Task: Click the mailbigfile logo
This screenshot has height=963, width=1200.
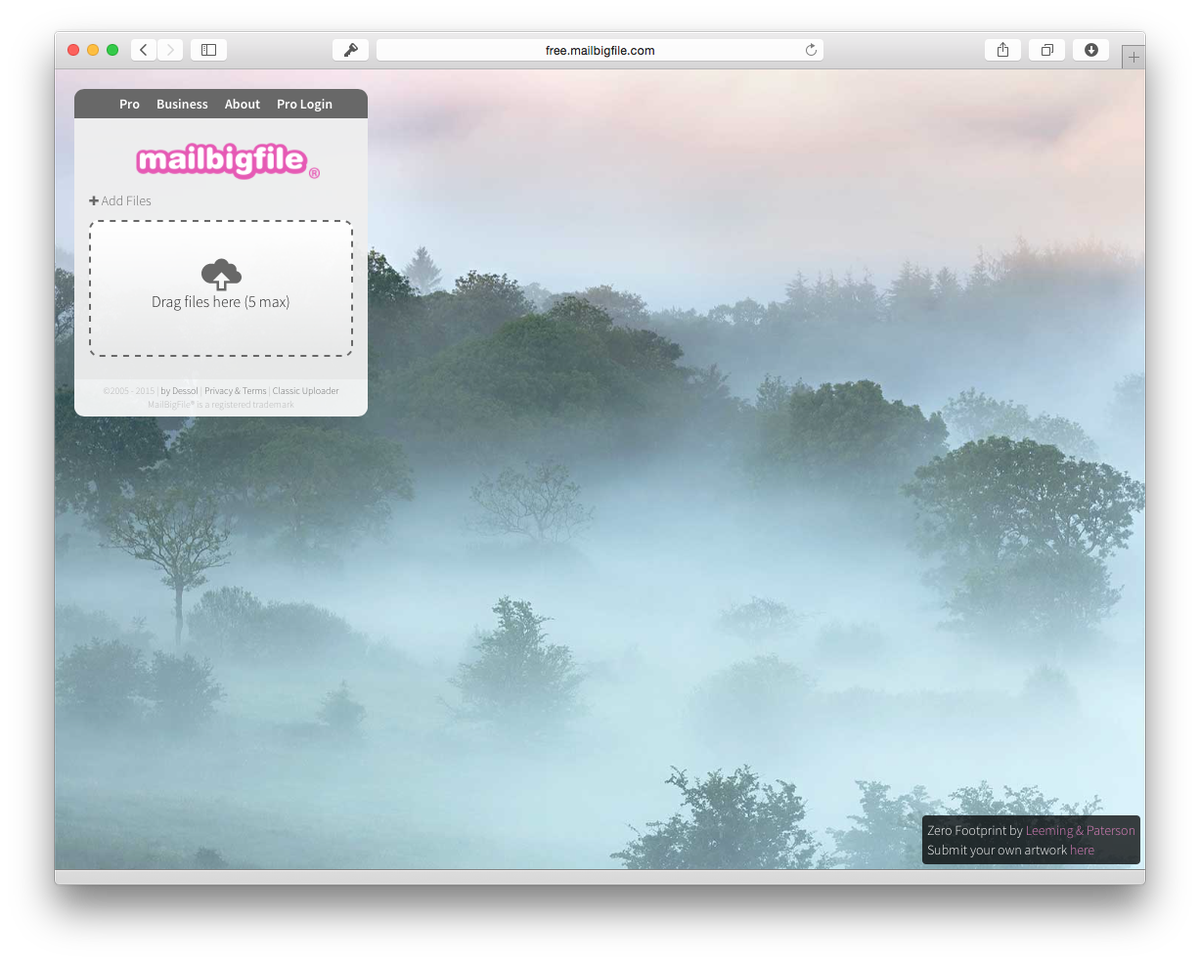Action: [222, 160]
